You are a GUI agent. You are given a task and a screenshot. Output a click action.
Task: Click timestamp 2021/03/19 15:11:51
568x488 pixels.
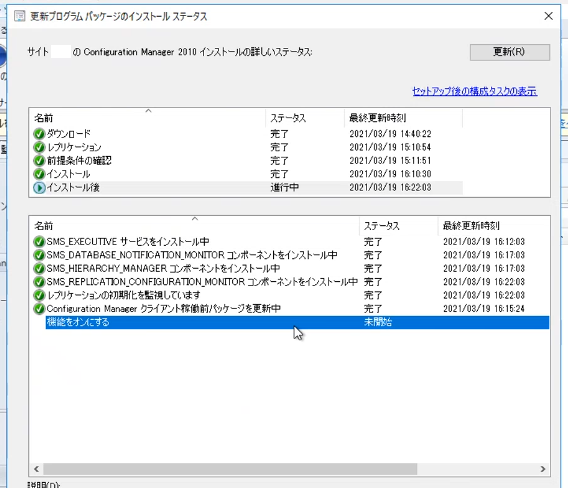click(x=390, y=160)
